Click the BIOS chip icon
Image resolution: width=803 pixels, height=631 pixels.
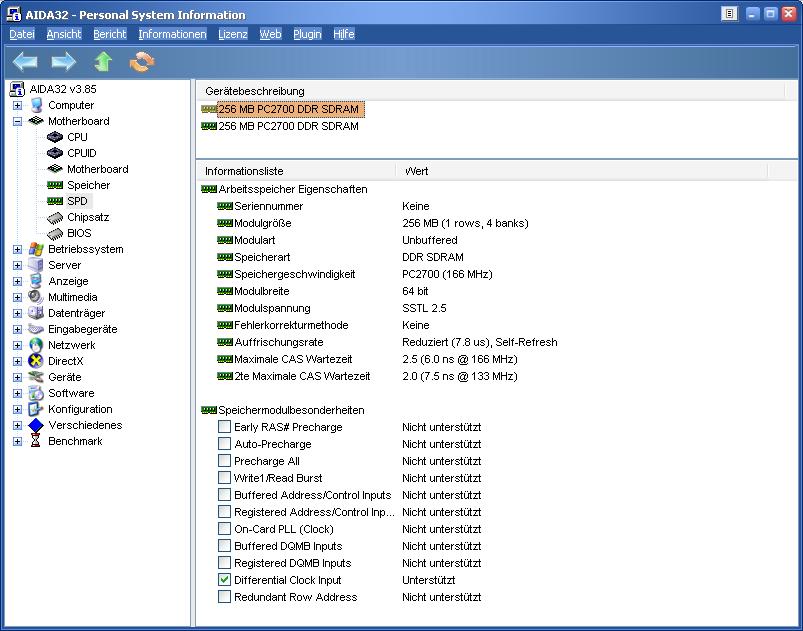coord(55,234)
